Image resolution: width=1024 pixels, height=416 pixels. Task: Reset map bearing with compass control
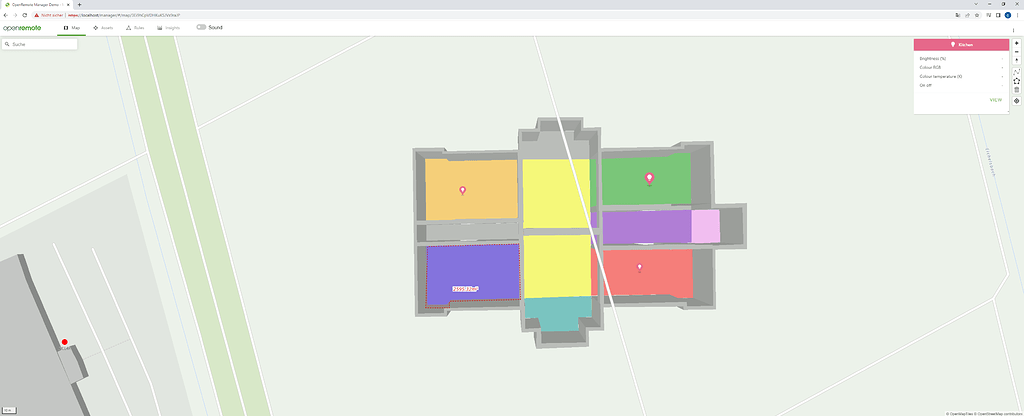pos(1016,61)
